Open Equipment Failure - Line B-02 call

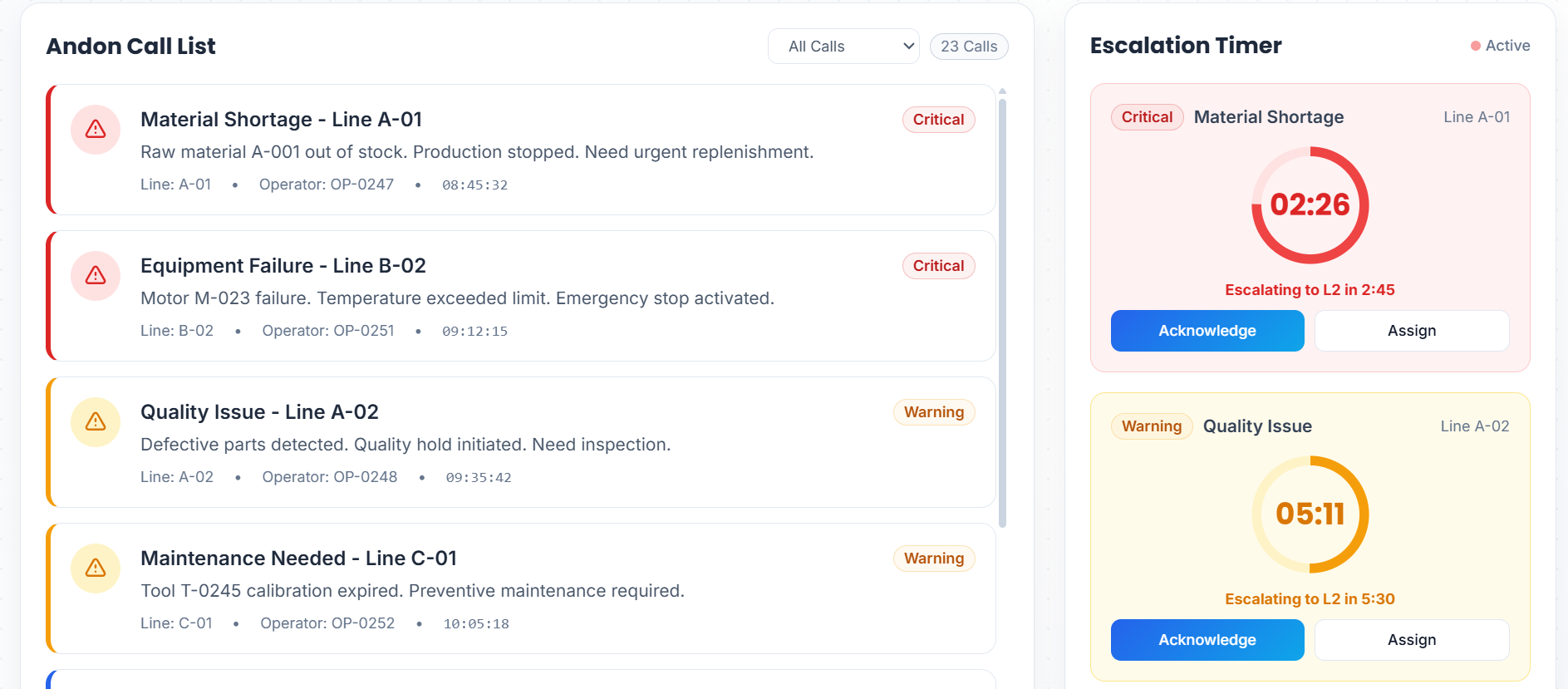coord(283,266)
